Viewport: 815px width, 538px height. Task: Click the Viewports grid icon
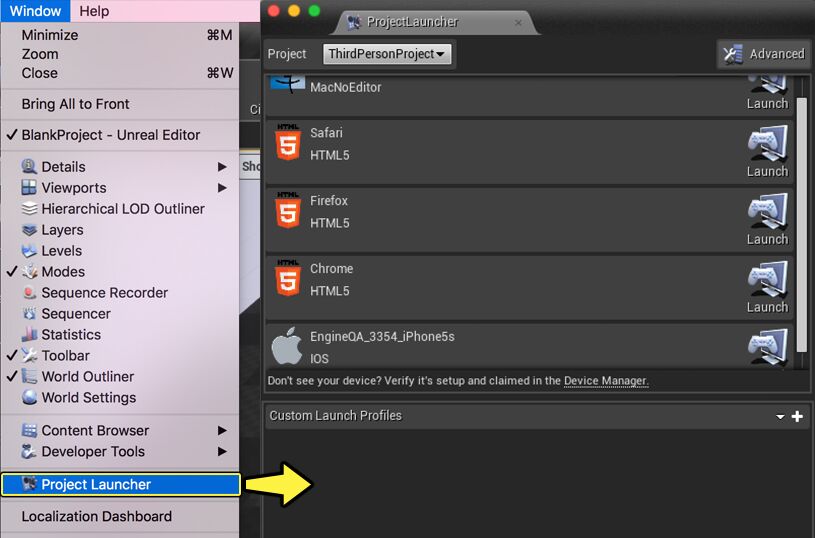tap(29, 187)
